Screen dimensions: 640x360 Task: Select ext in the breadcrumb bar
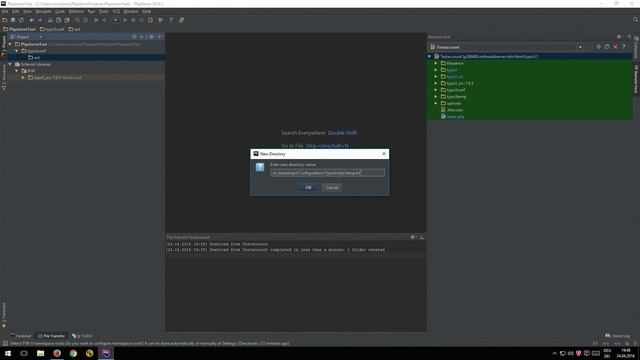pyautogui.click(x=75, y=29)
